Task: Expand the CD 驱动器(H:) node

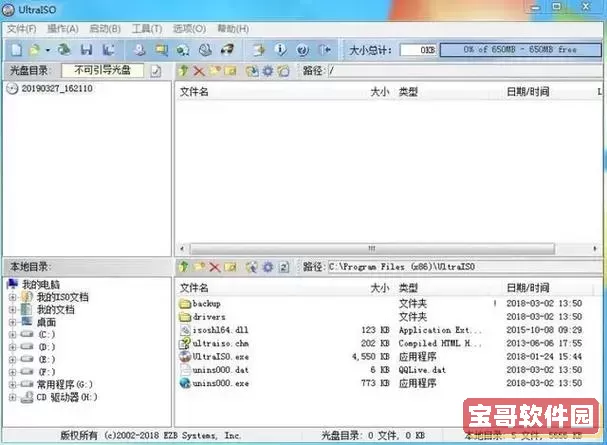Action: pyautogui.click(x=12, y=397)
